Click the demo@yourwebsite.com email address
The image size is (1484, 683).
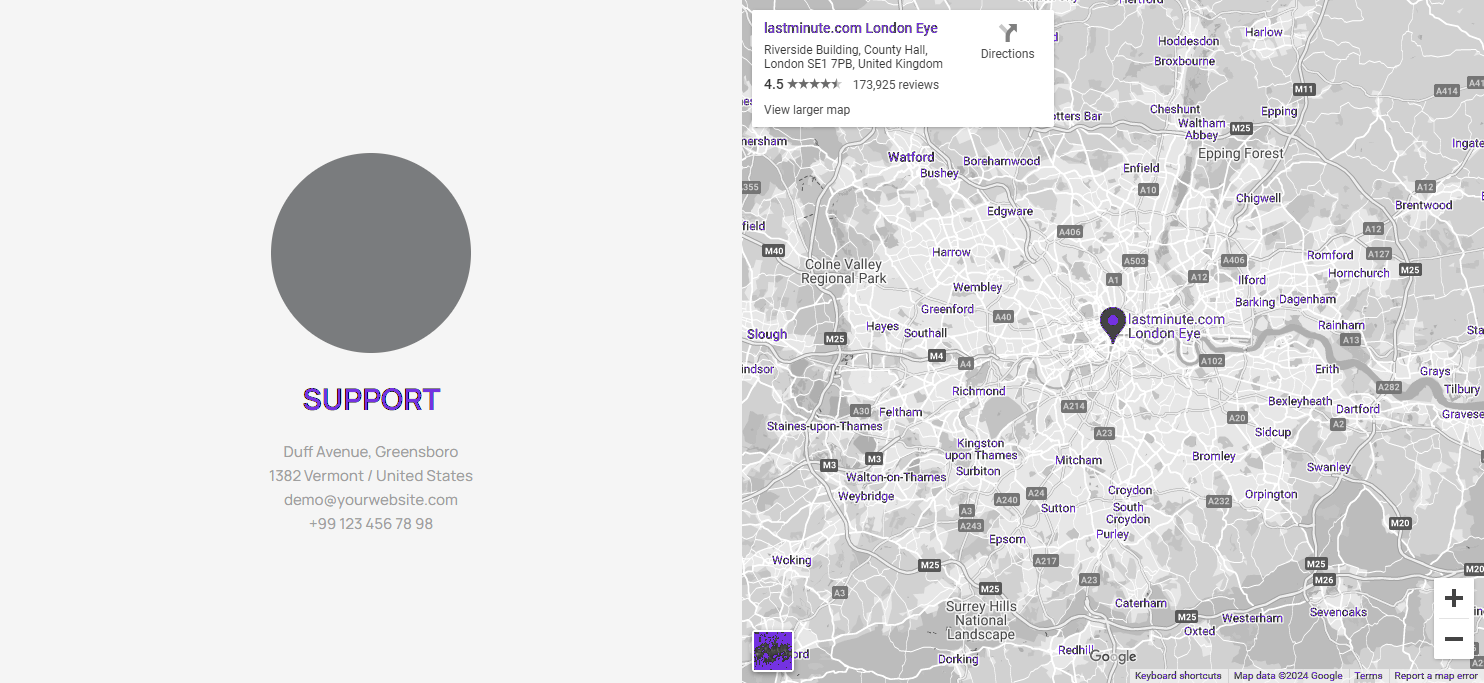coord(371,500)
